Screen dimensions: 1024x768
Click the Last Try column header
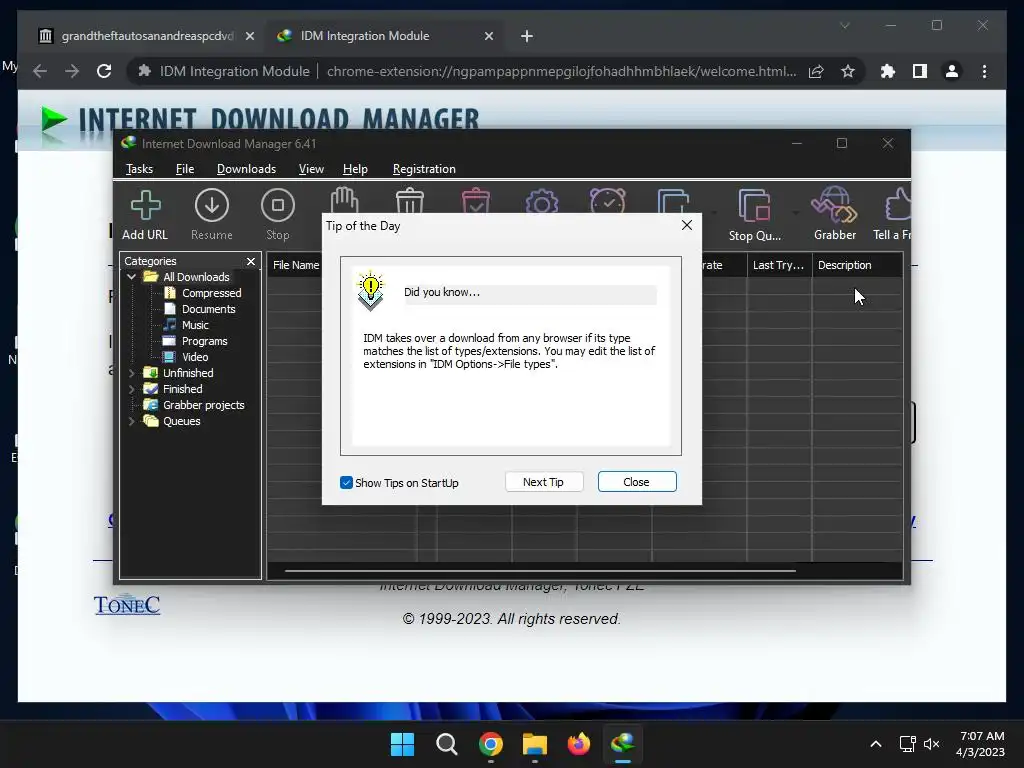[779, 265]
